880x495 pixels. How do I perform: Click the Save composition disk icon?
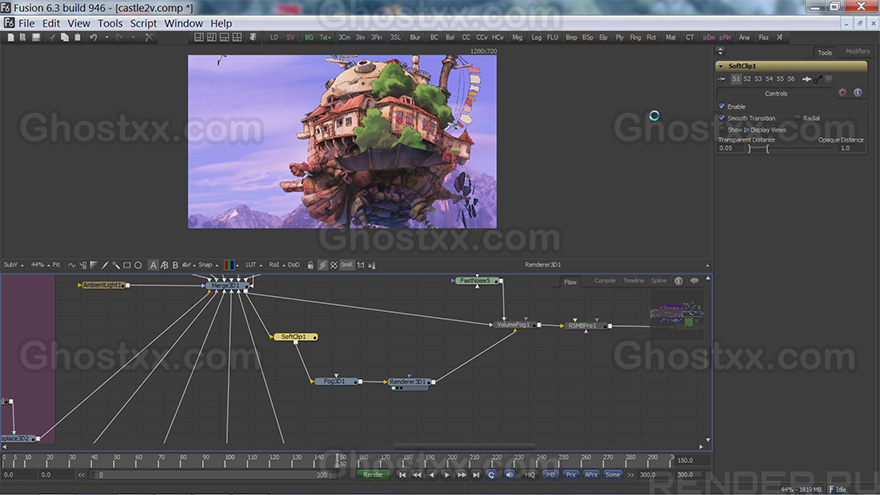coord(36,38)
